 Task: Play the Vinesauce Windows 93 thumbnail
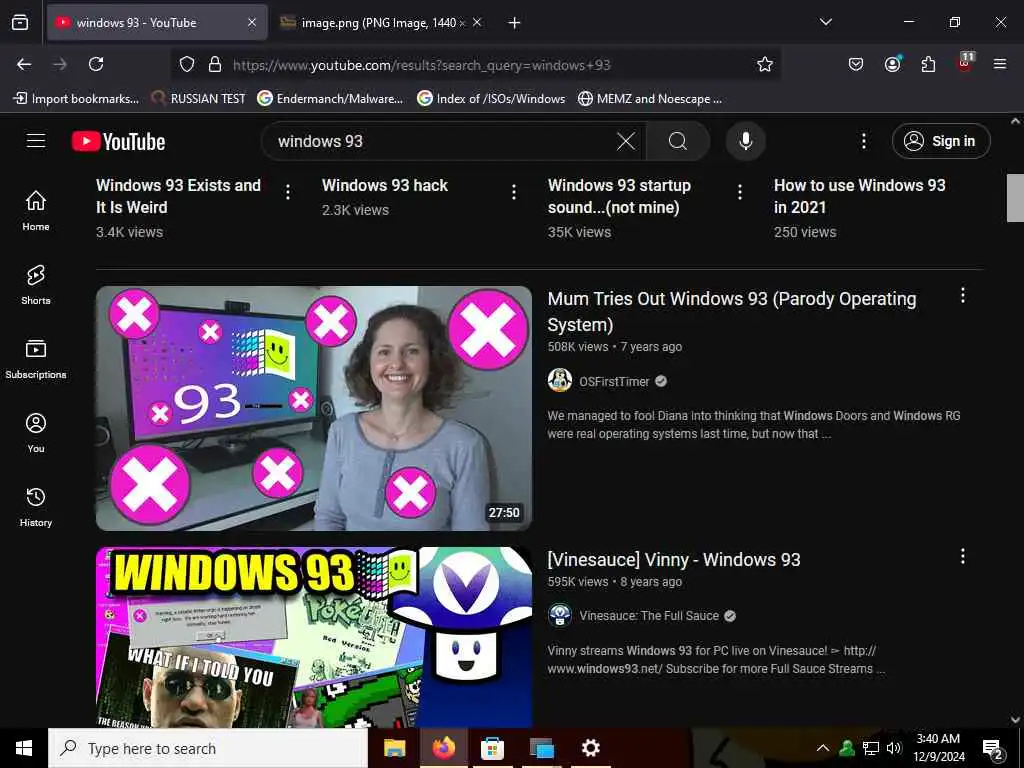point(314,637)
